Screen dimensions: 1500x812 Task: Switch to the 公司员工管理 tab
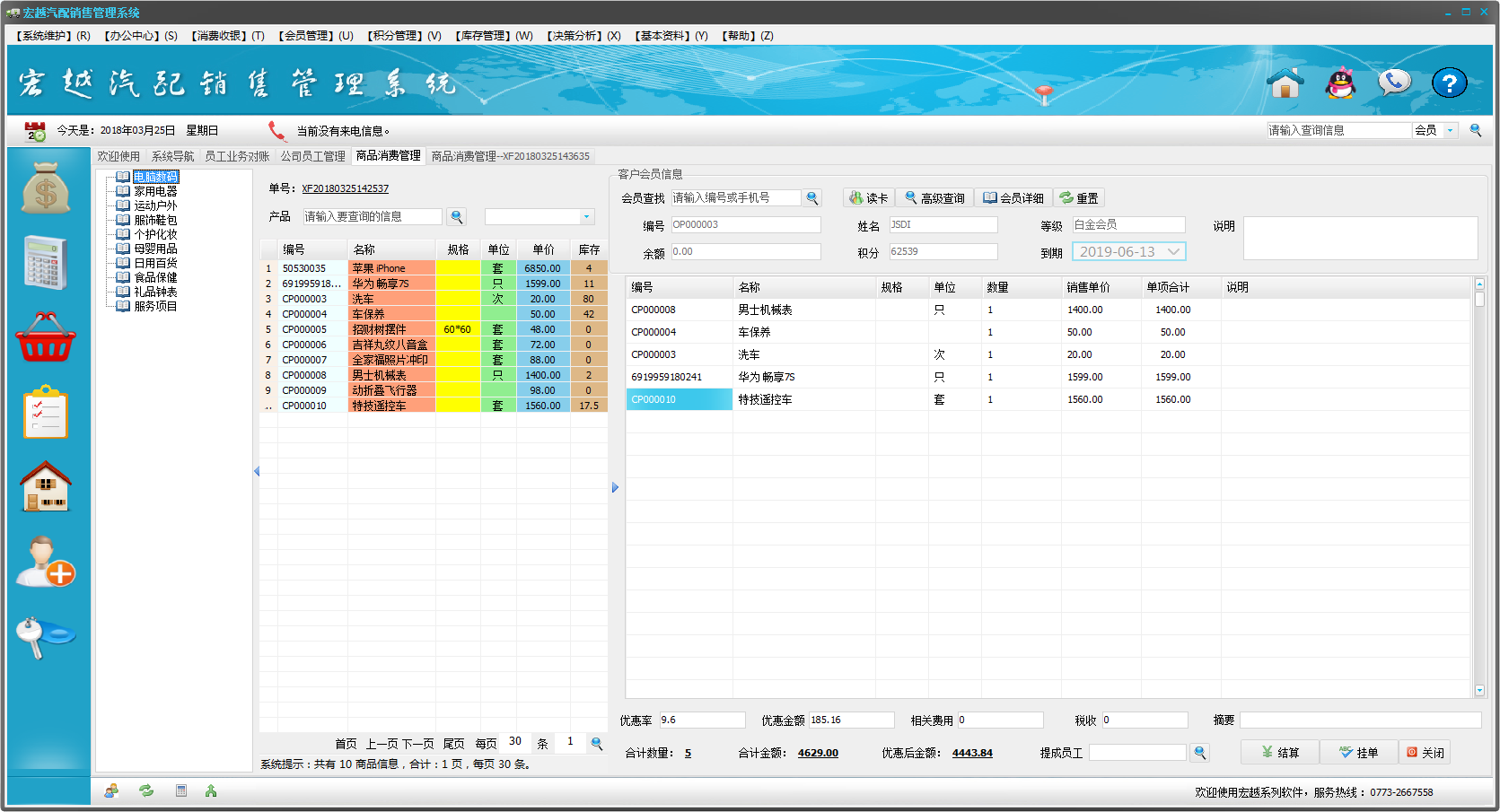[x=312, y=156]
